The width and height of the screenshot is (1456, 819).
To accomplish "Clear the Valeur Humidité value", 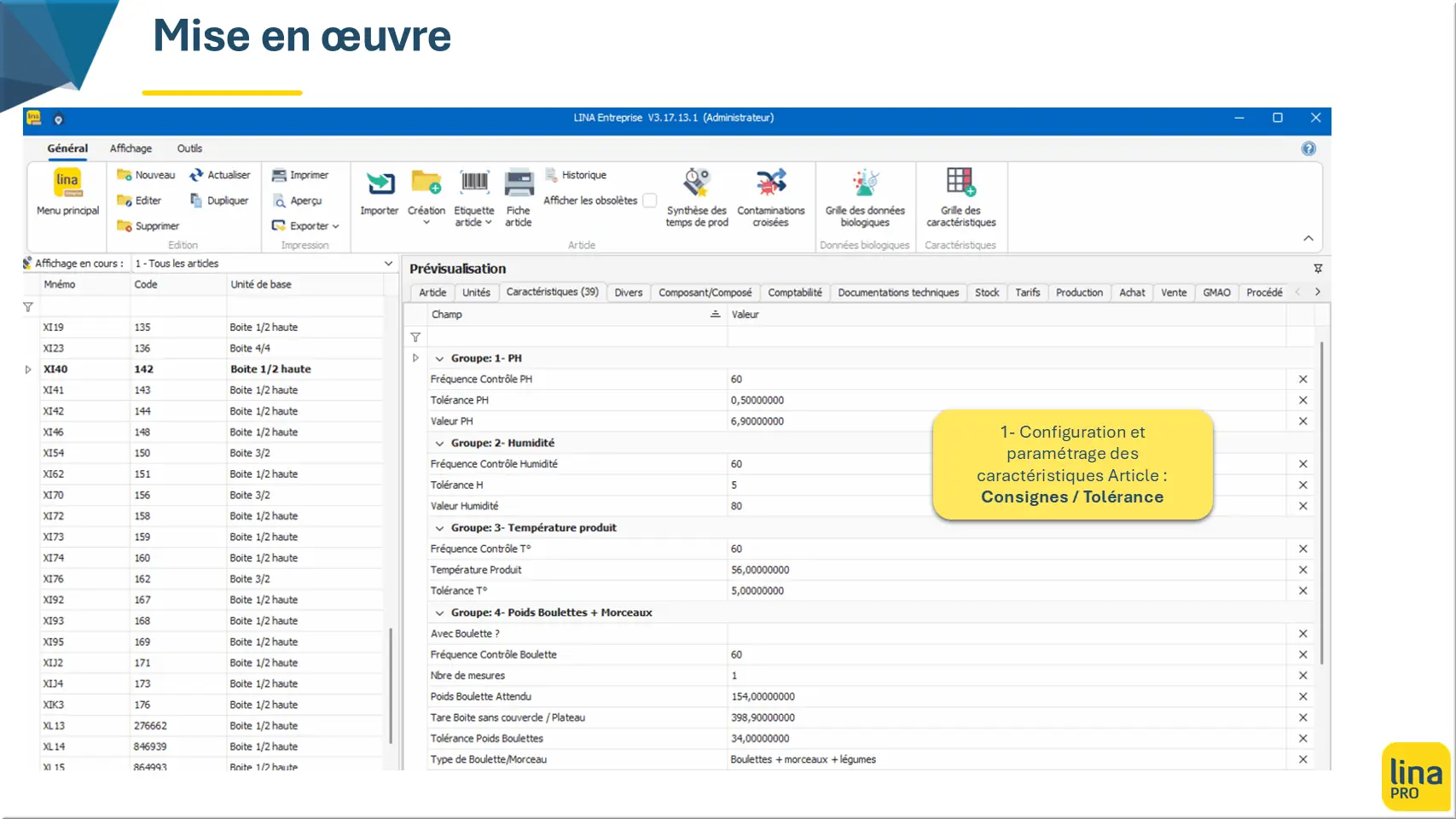I will pos(1303,506).
